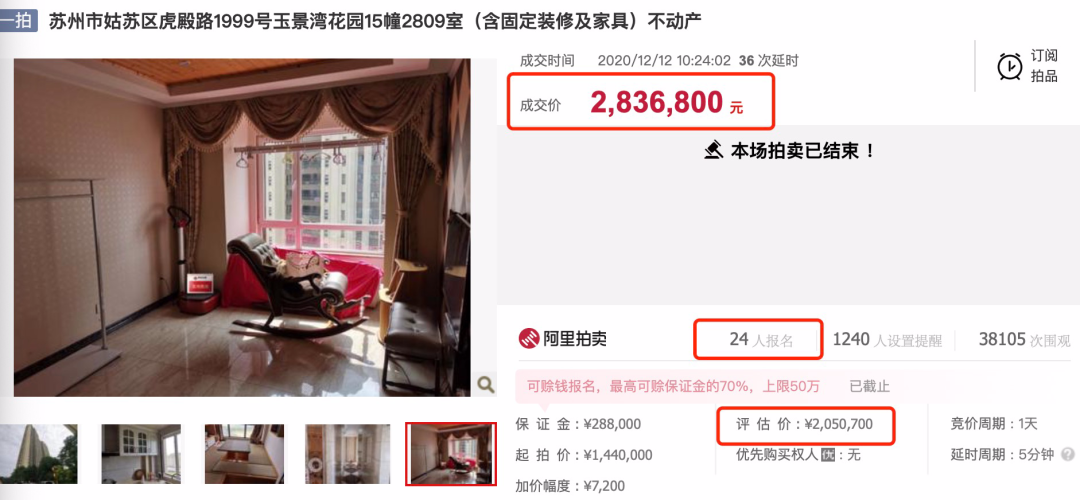Image resolution: width=1080 pixels, height=500 pixels.
Task: Select the highlighted living room thumbnail
Action: click(x=450, y=454)
